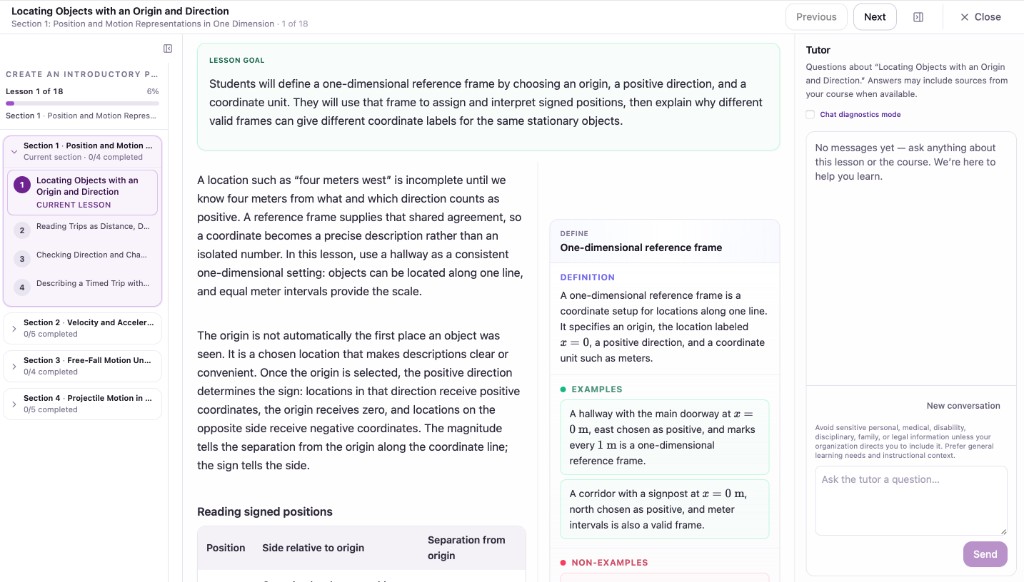Click the EXAMPLES section label
The image size is (1024, 582).
[x=596, y=389]
